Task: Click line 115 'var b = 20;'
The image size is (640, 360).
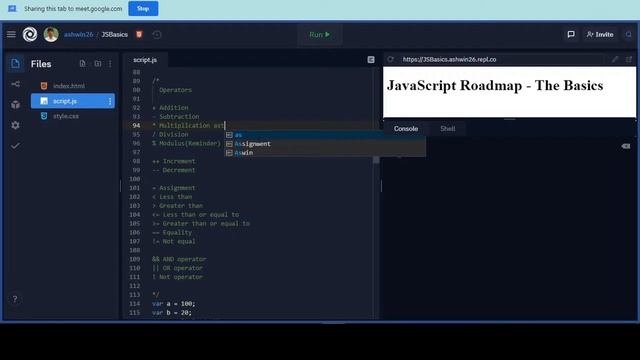Action: coord(172,313)
